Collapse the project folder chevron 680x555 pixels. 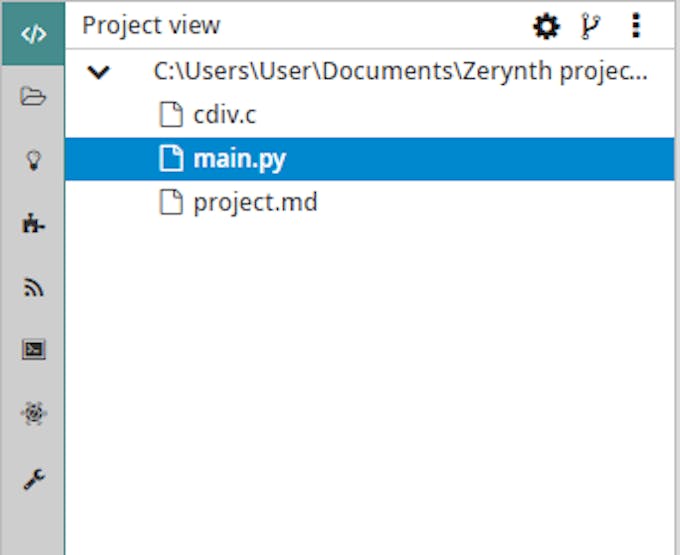tap(99, 72)
